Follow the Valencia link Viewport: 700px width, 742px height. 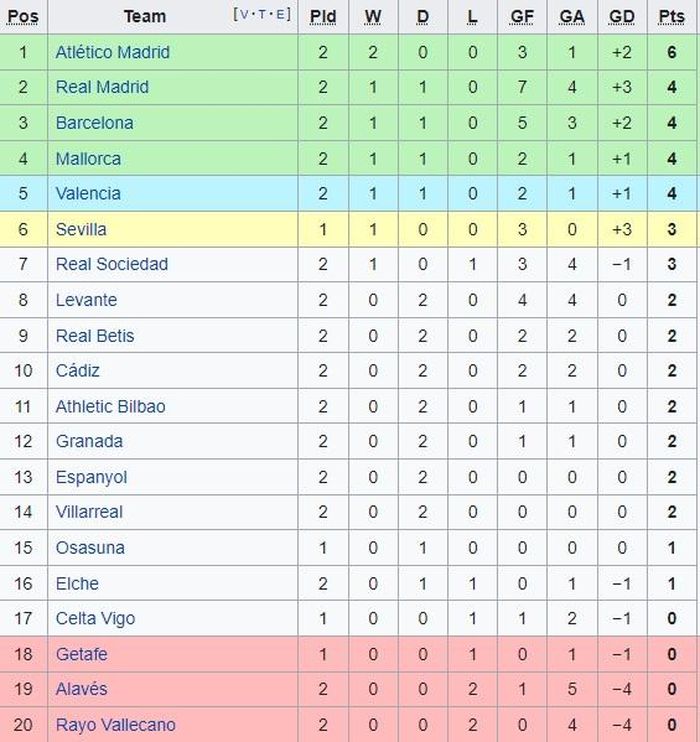[88, 194]
